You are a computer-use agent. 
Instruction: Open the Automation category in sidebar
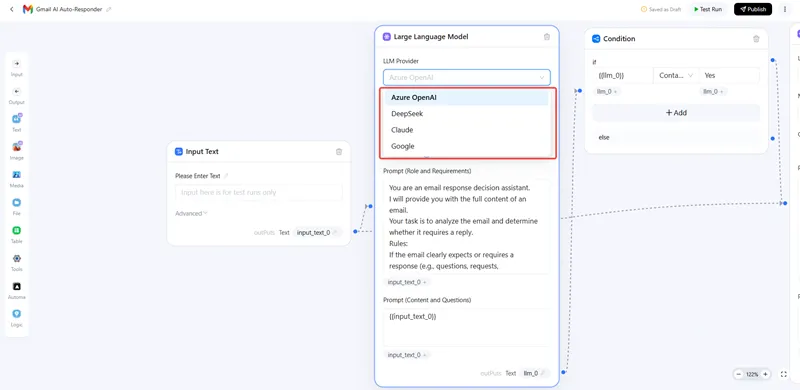[17, 290]
